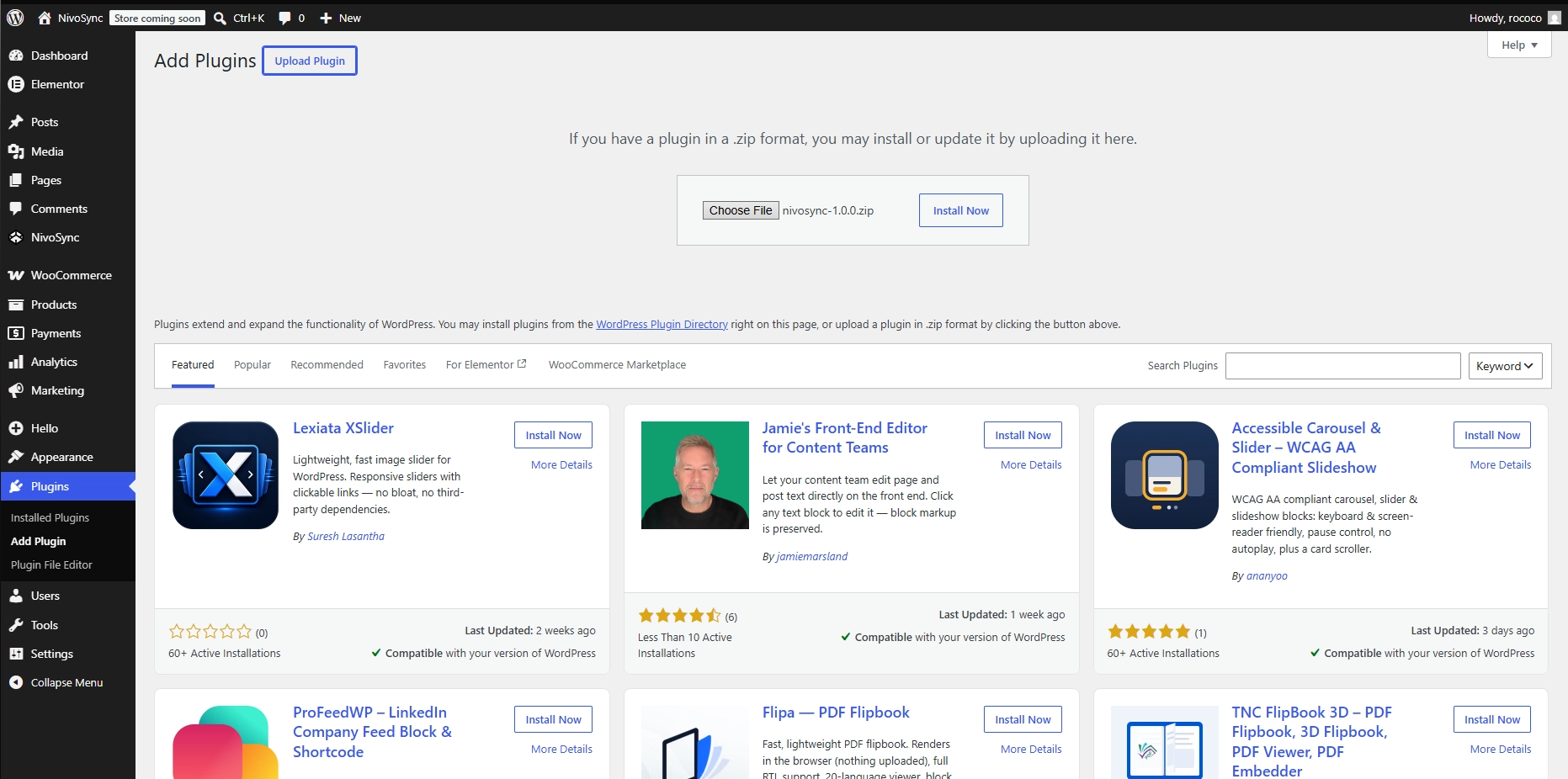View More Details for Jamie's Front-End Editor

1031,464
